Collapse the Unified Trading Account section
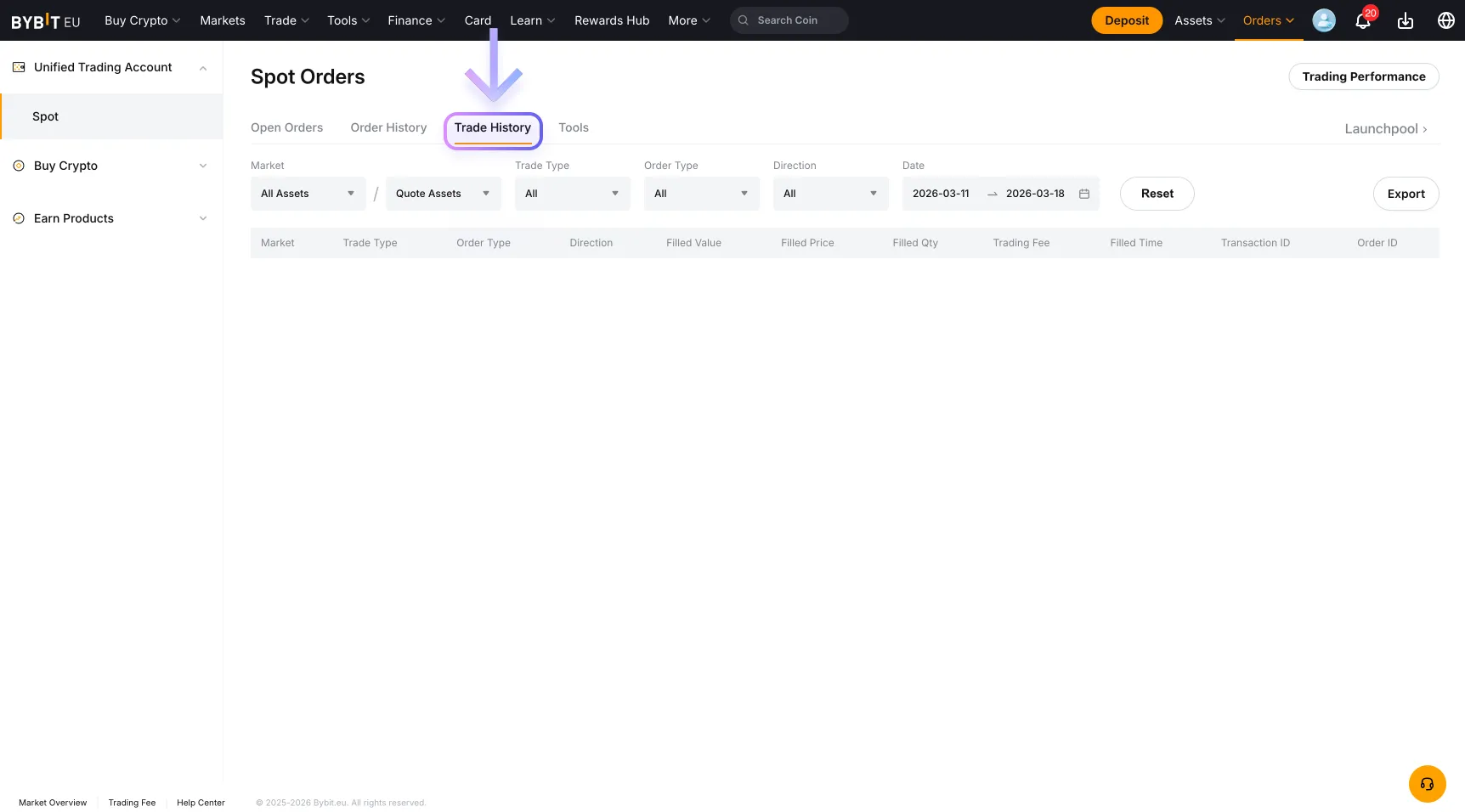 pyautogui.click(x=202, y=67)
